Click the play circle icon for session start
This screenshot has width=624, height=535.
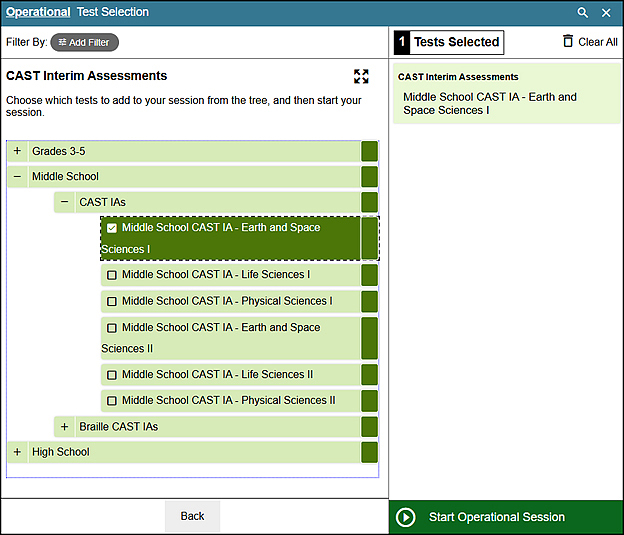[406, 517]
